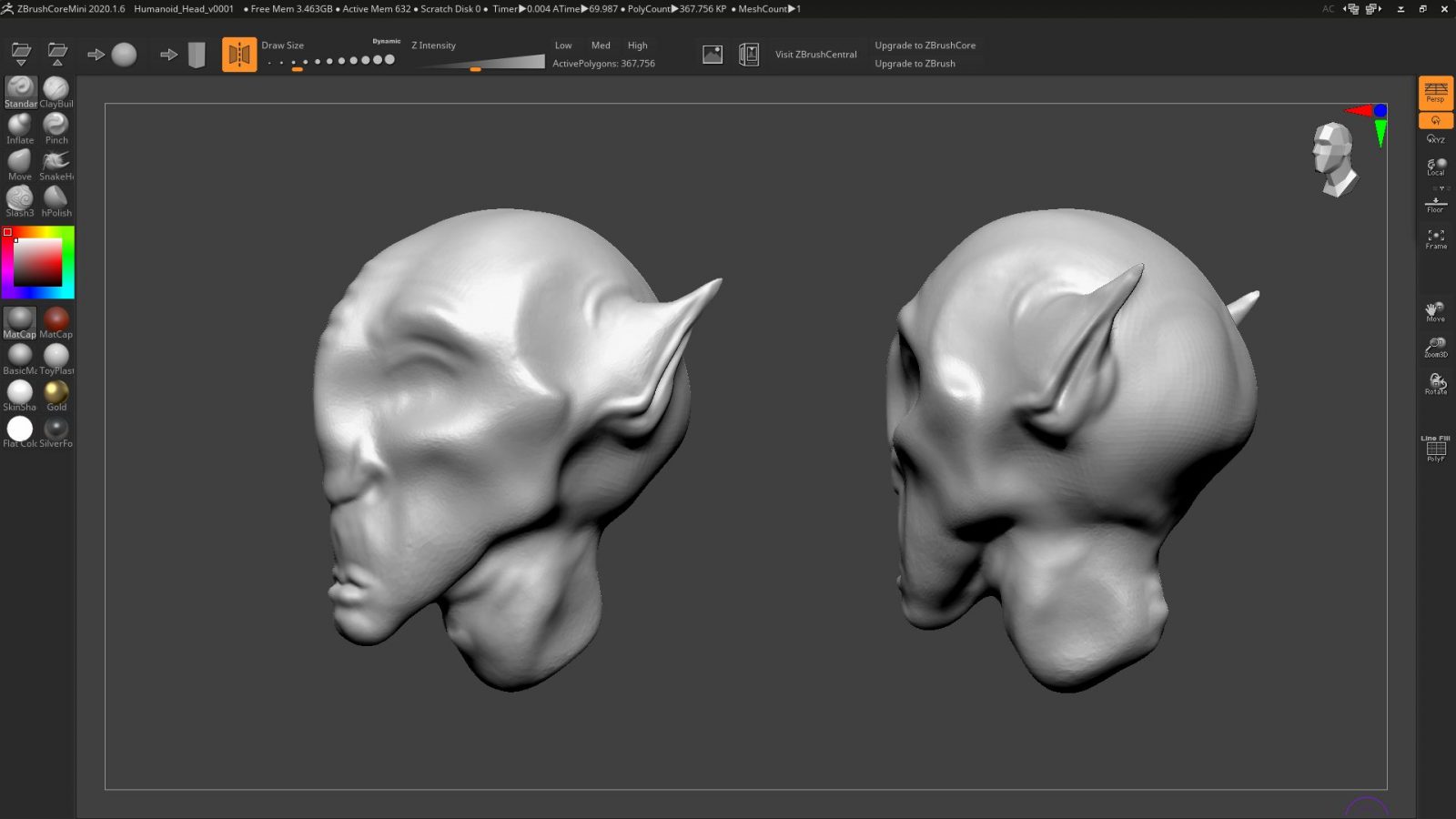Screen dimensions: 1456x819
Task: Adjust the Z Intensity slider
Action: (x=475, y=68)
